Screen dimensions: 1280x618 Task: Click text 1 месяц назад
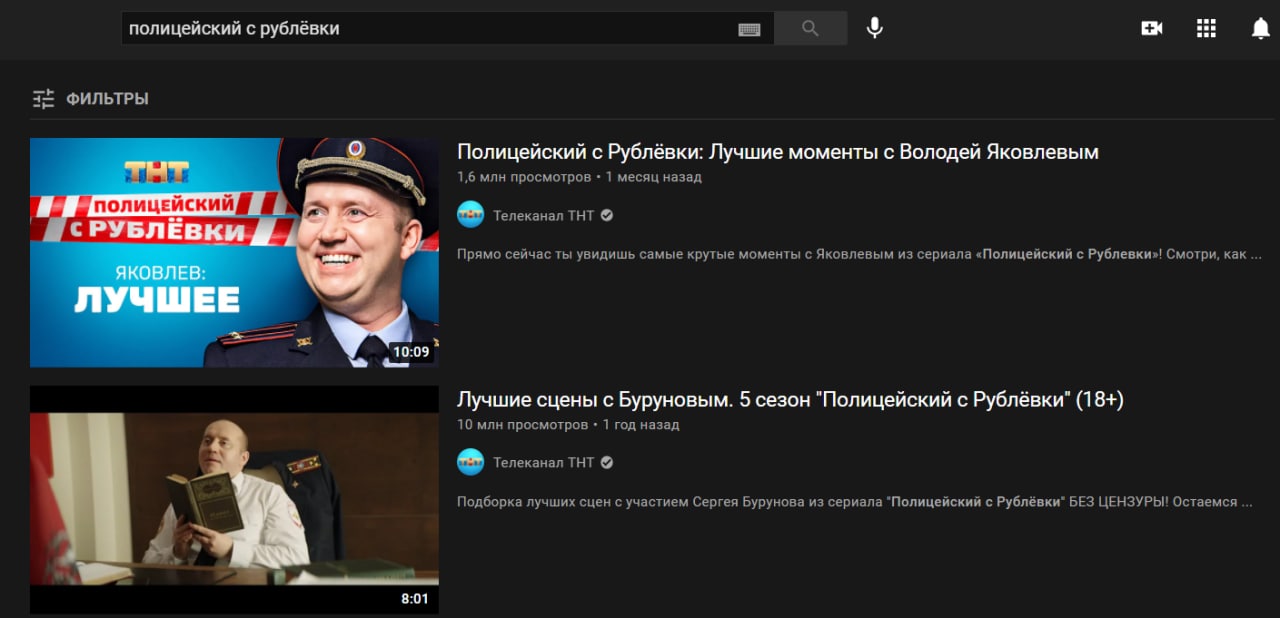tap(654, 177)
